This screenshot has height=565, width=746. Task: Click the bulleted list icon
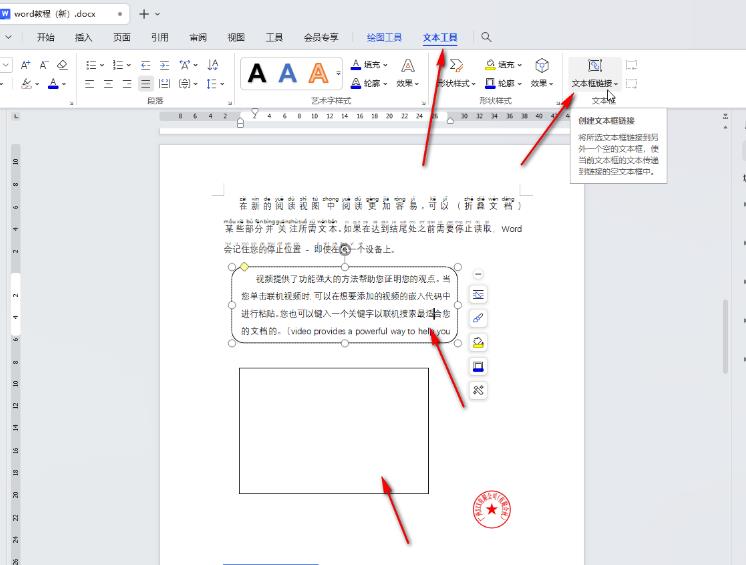click(90, 65)
